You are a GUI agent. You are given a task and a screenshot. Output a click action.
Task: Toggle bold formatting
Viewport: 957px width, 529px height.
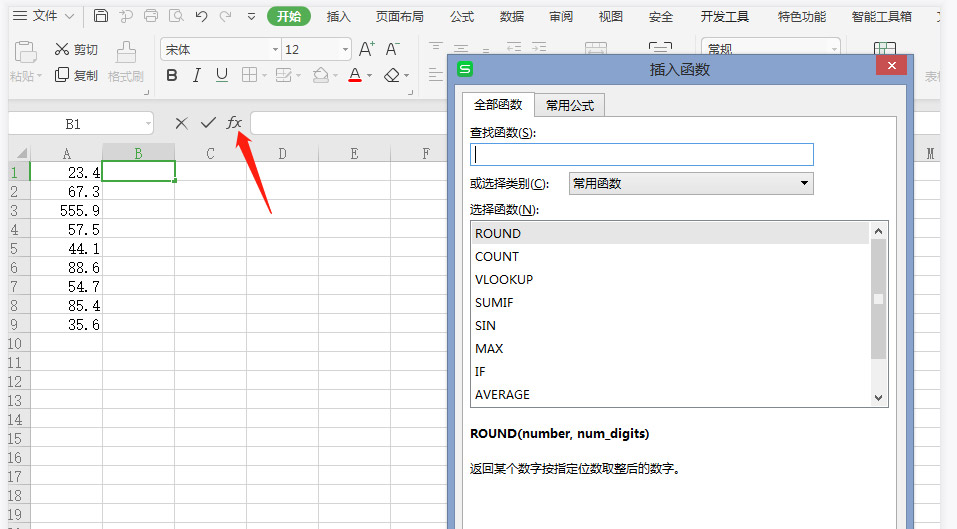coord(171,75)
